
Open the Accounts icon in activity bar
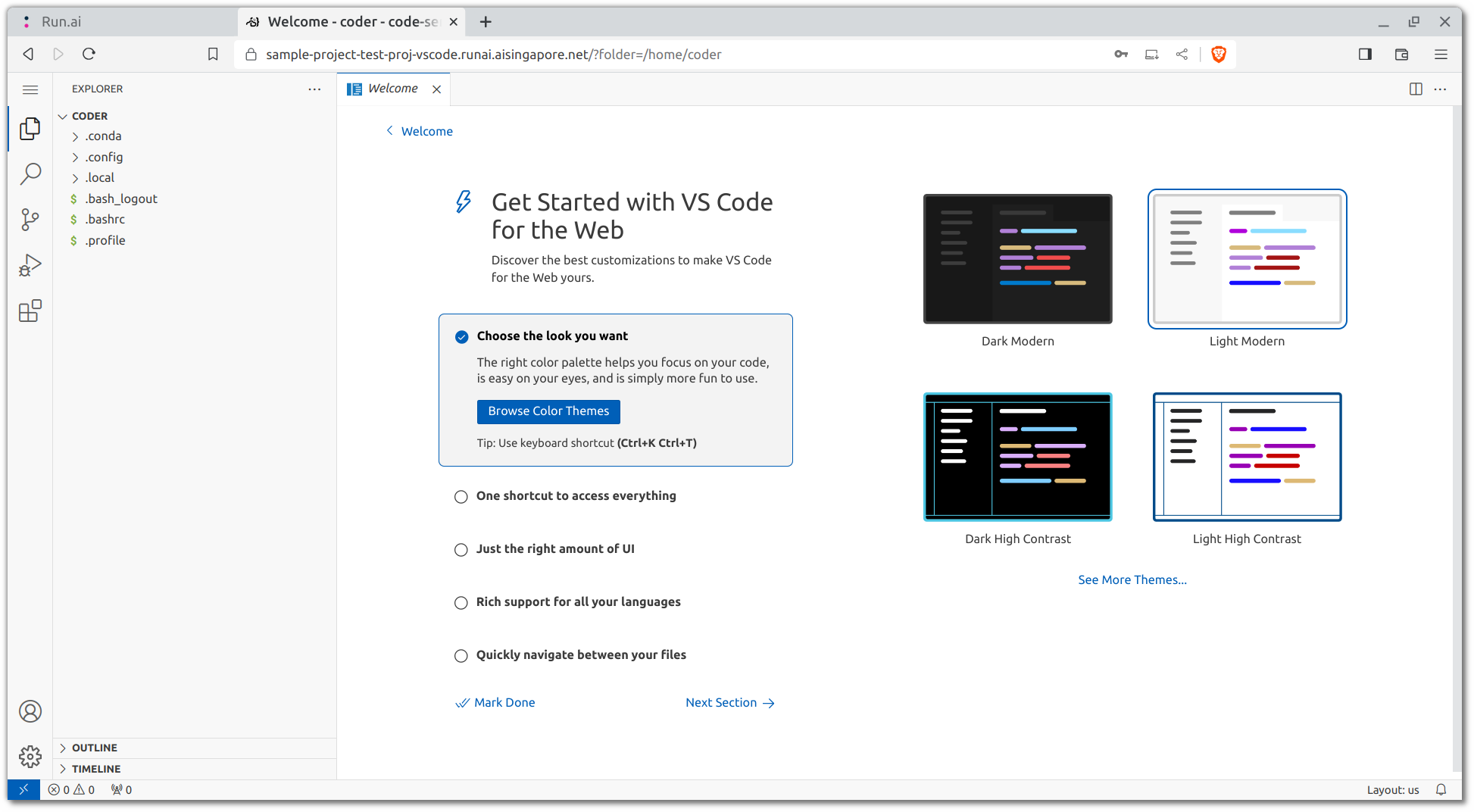[30, 711]
